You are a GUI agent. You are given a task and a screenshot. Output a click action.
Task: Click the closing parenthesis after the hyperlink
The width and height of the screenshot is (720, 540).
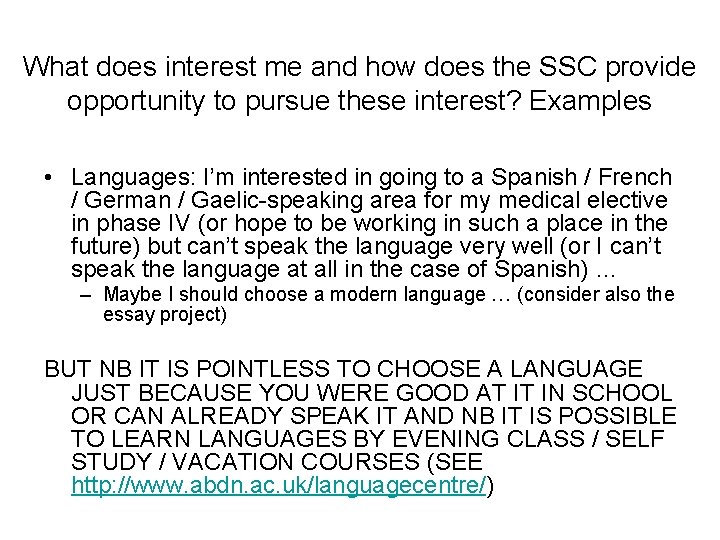490,486
